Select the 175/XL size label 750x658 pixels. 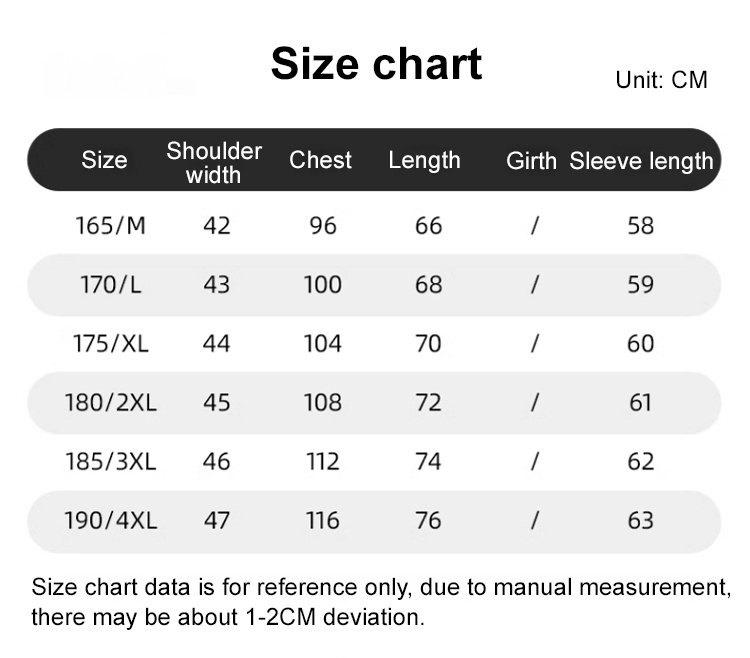point(110,343)
